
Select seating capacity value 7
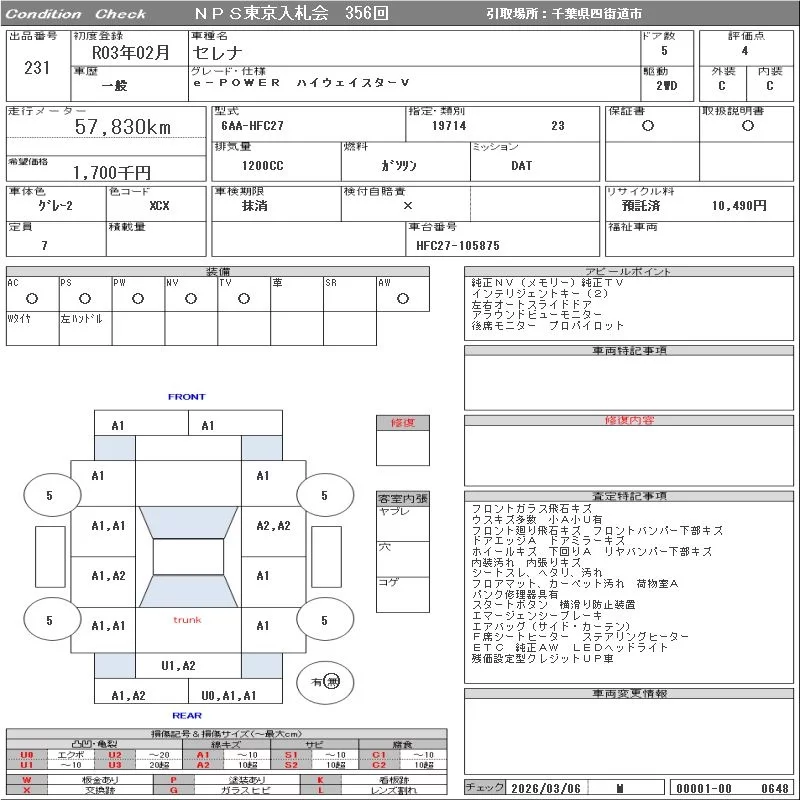(x=44, y=246)
